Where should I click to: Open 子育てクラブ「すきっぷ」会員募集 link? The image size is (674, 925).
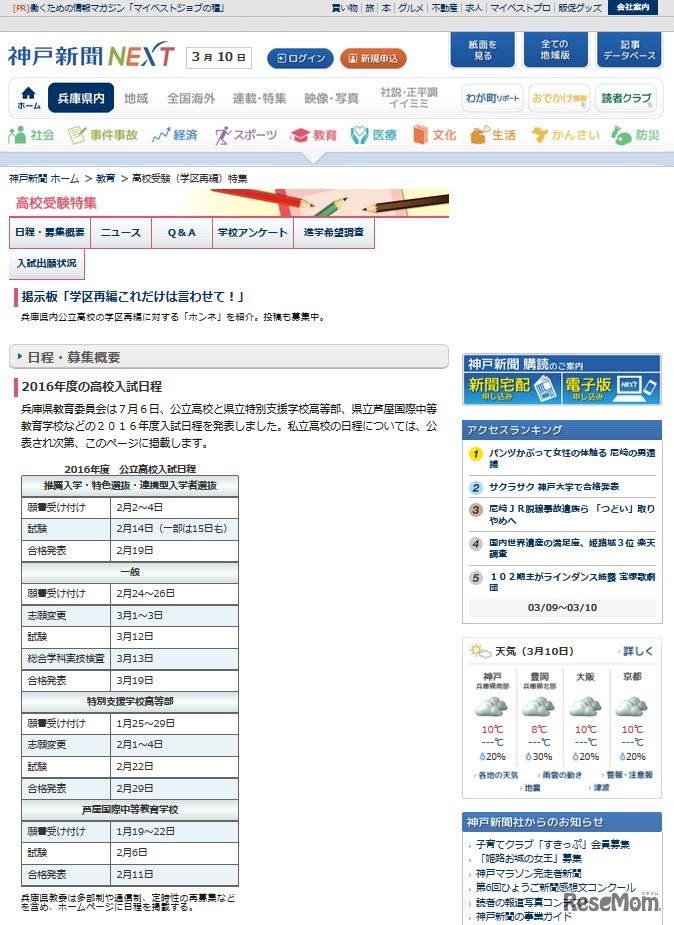tap(553, 844)
